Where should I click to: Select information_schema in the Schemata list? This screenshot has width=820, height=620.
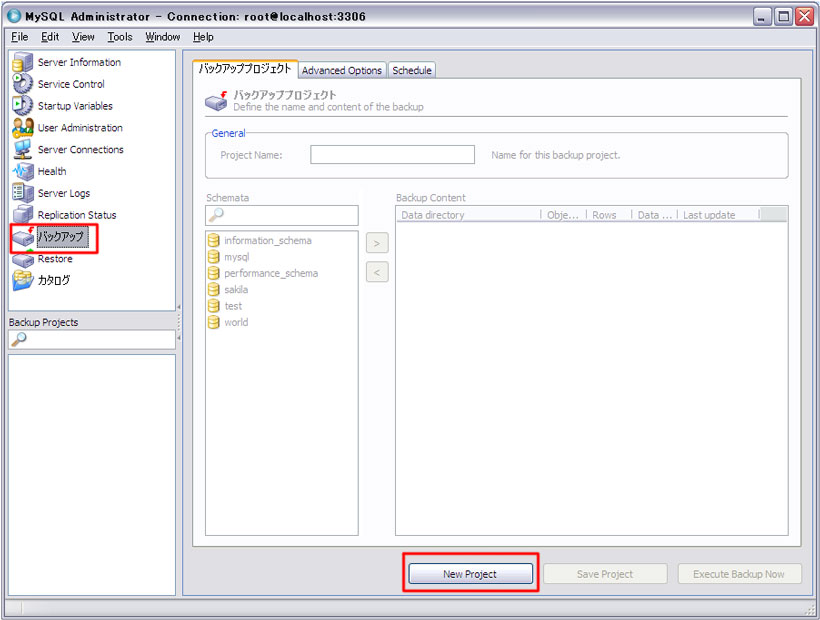(x=268, y=240)
